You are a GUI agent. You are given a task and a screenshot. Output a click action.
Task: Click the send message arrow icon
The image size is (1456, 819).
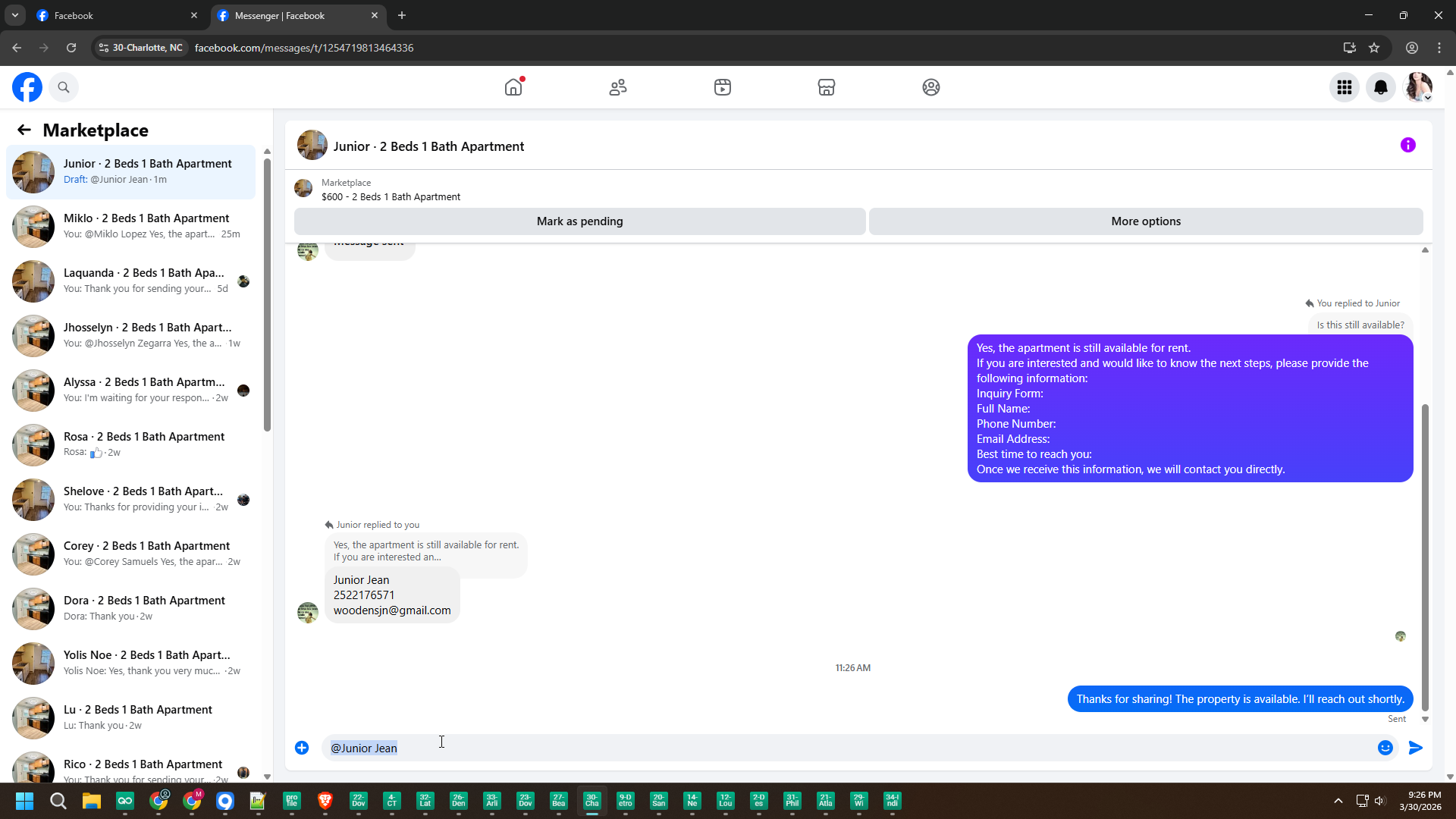pyautogui.click(x=1415, y=748)
